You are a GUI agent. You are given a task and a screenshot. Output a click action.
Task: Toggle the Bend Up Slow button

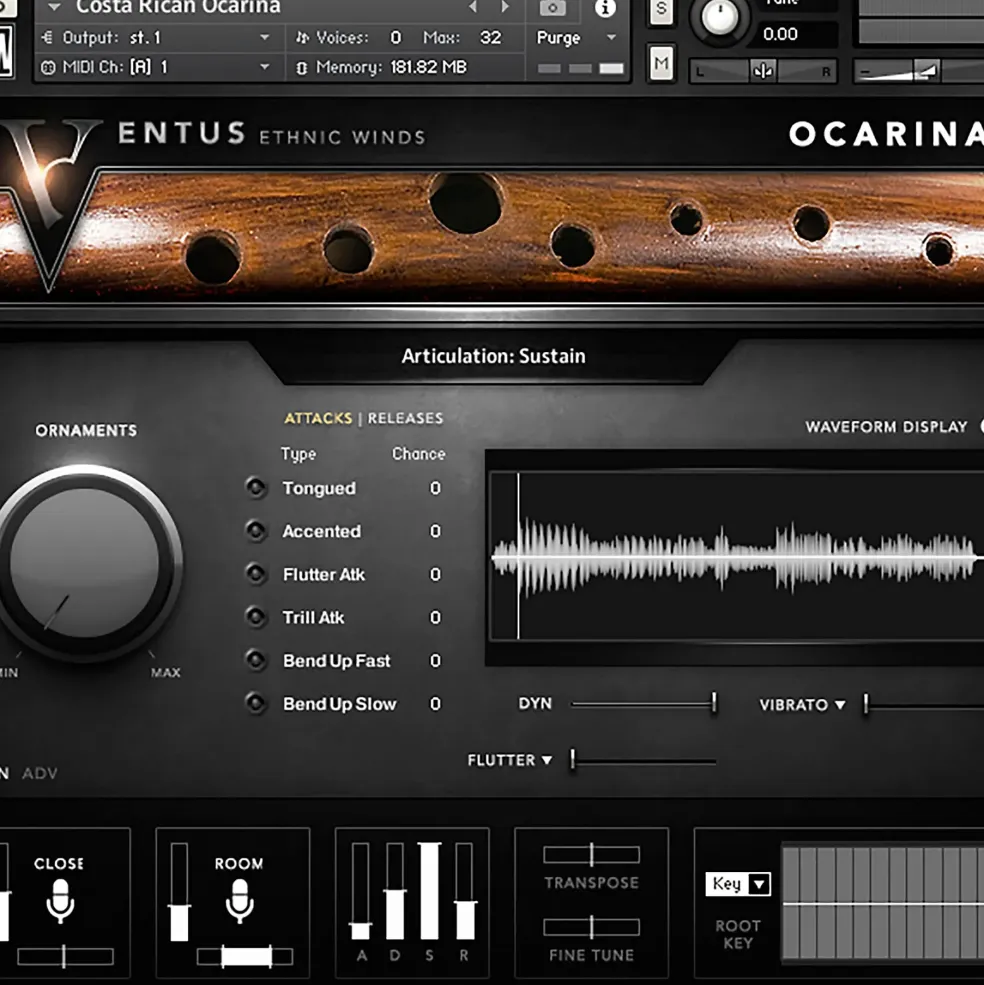(256, 703)
